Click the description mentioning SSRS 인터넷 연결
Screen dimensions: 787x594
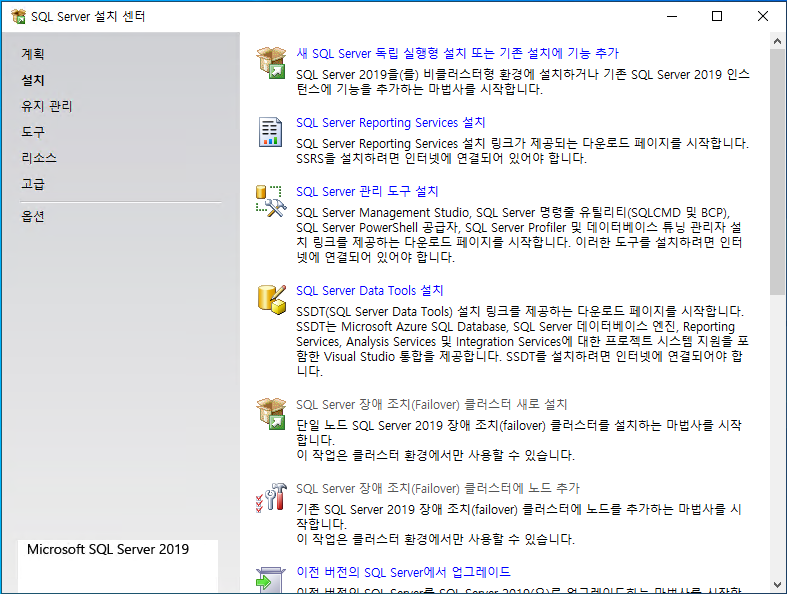522,151
